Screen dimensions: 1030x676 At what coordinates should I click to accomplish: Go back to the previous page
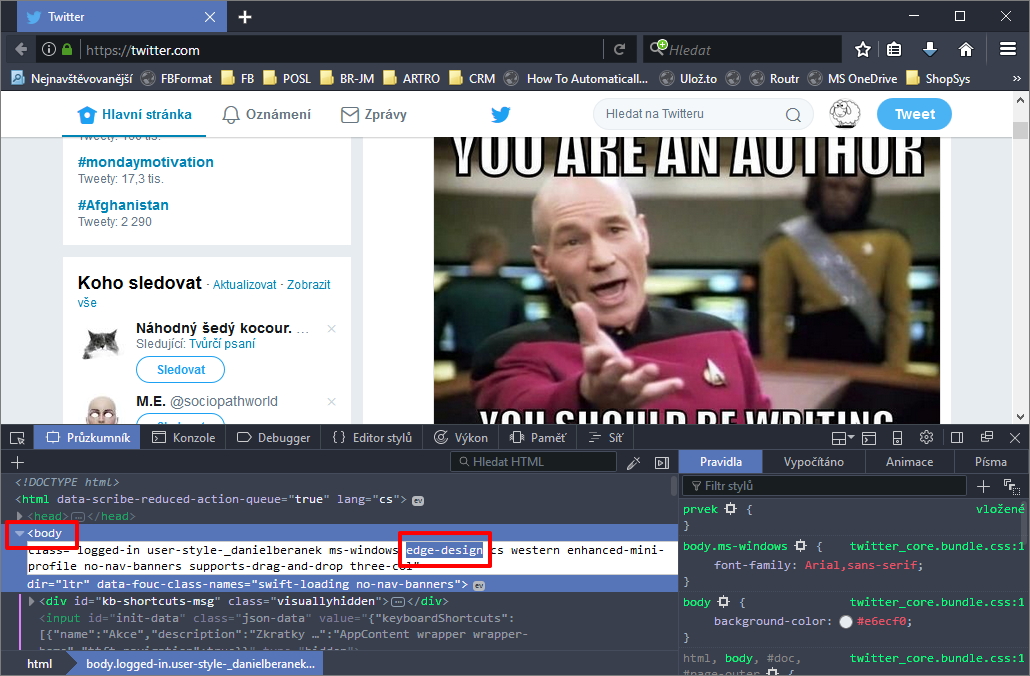tap(21, 49)
